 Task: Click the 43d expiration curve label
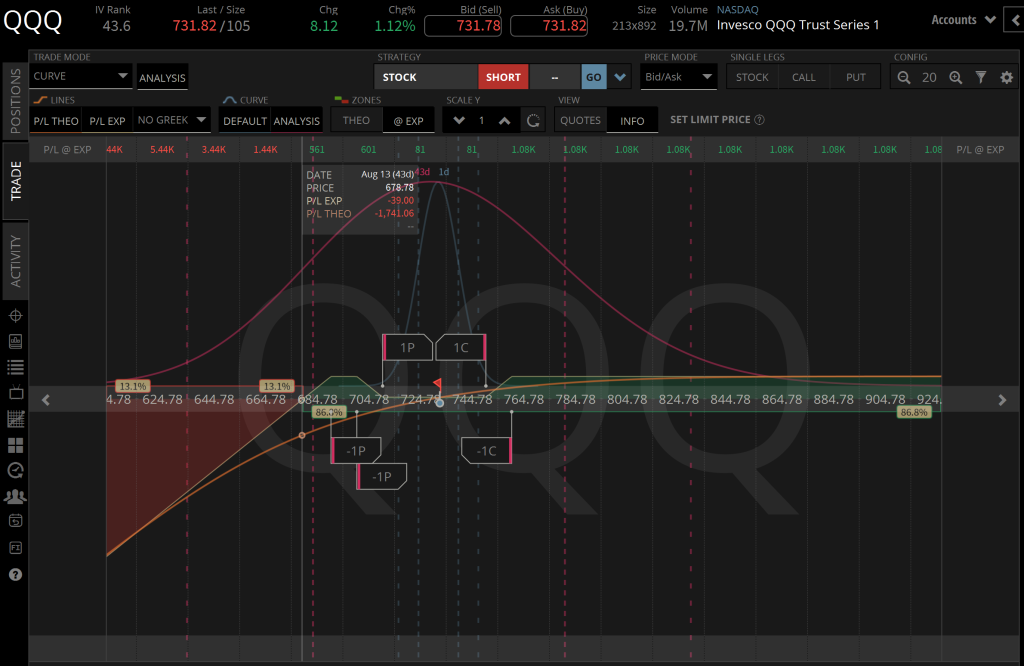[x=423, y=172]
